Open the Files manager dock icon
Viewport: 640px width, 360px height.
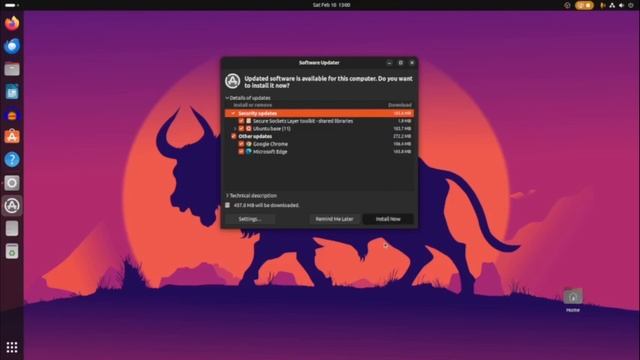[12, 69]
